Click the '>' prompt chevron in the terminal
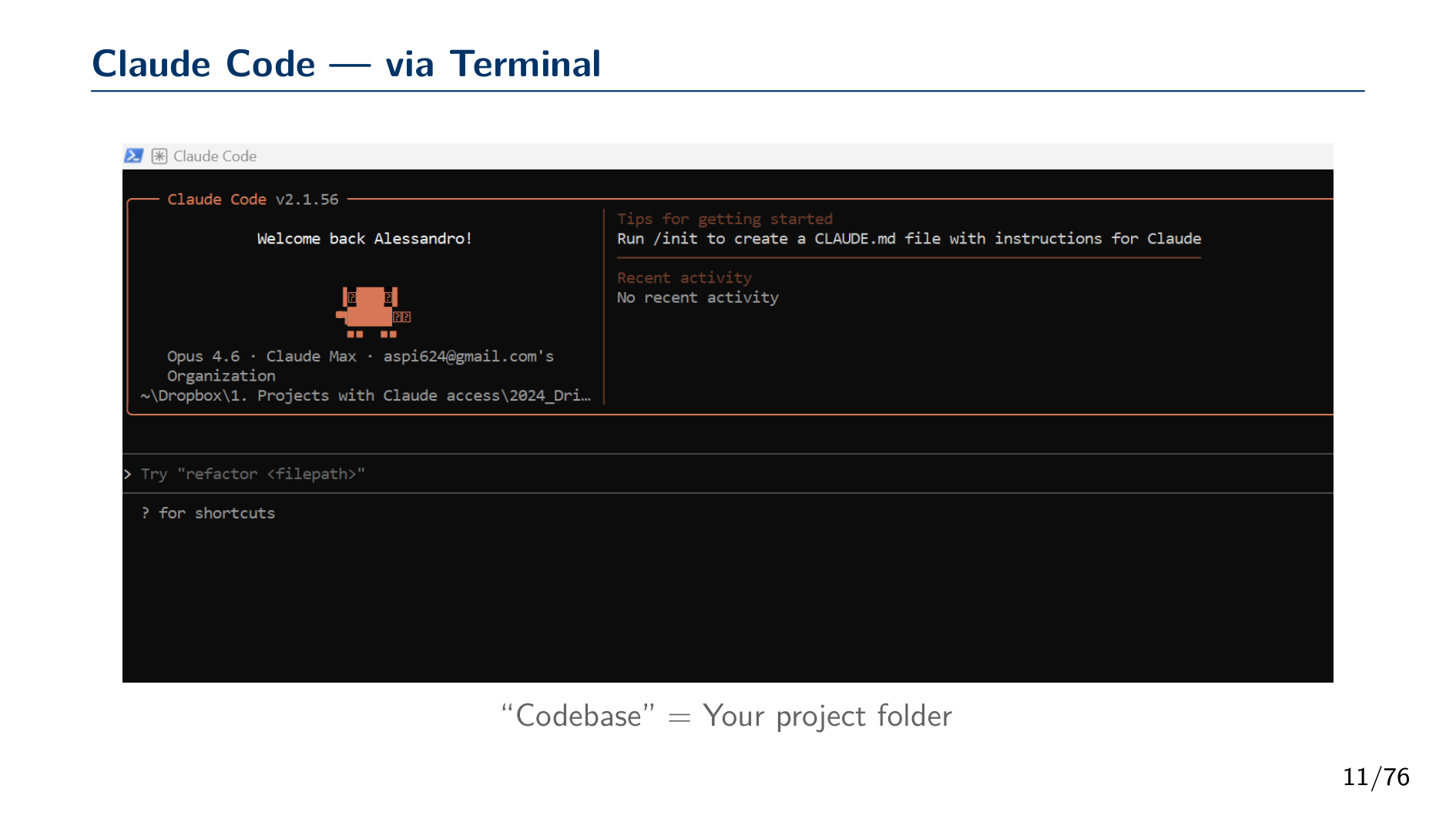 pyautogui.click(x=128, y=474)
